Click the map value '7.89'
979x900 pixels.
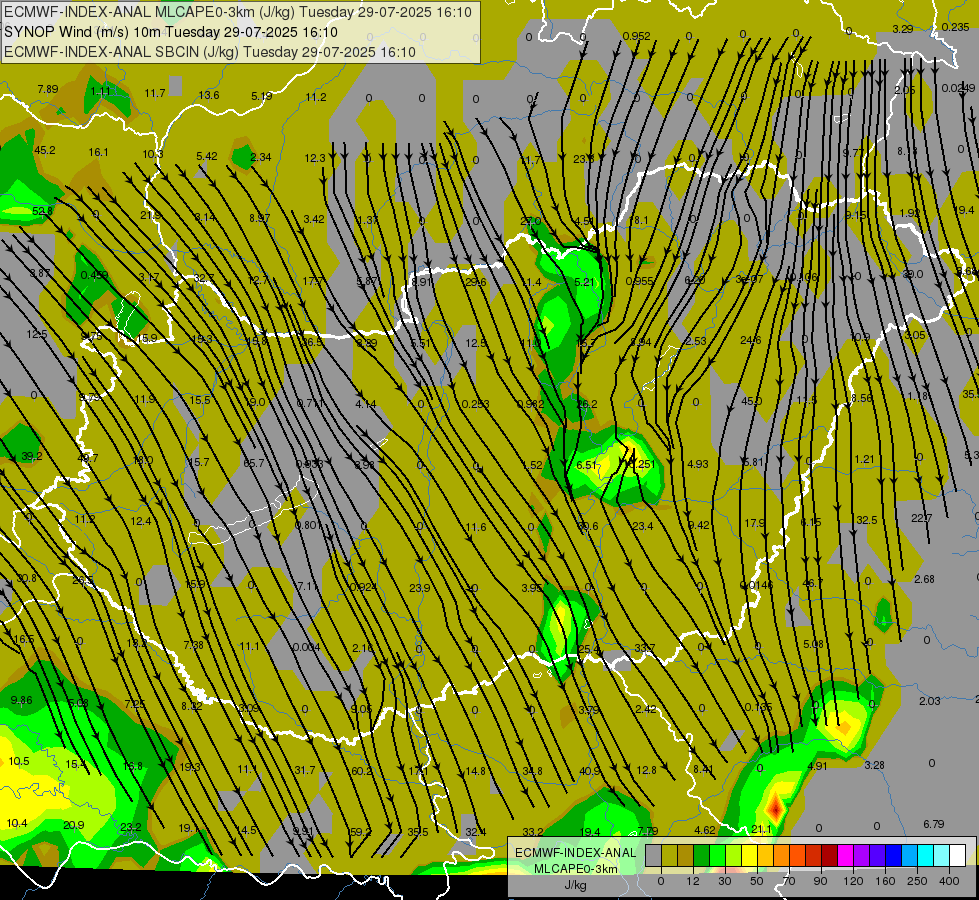(x=47, y=89)
